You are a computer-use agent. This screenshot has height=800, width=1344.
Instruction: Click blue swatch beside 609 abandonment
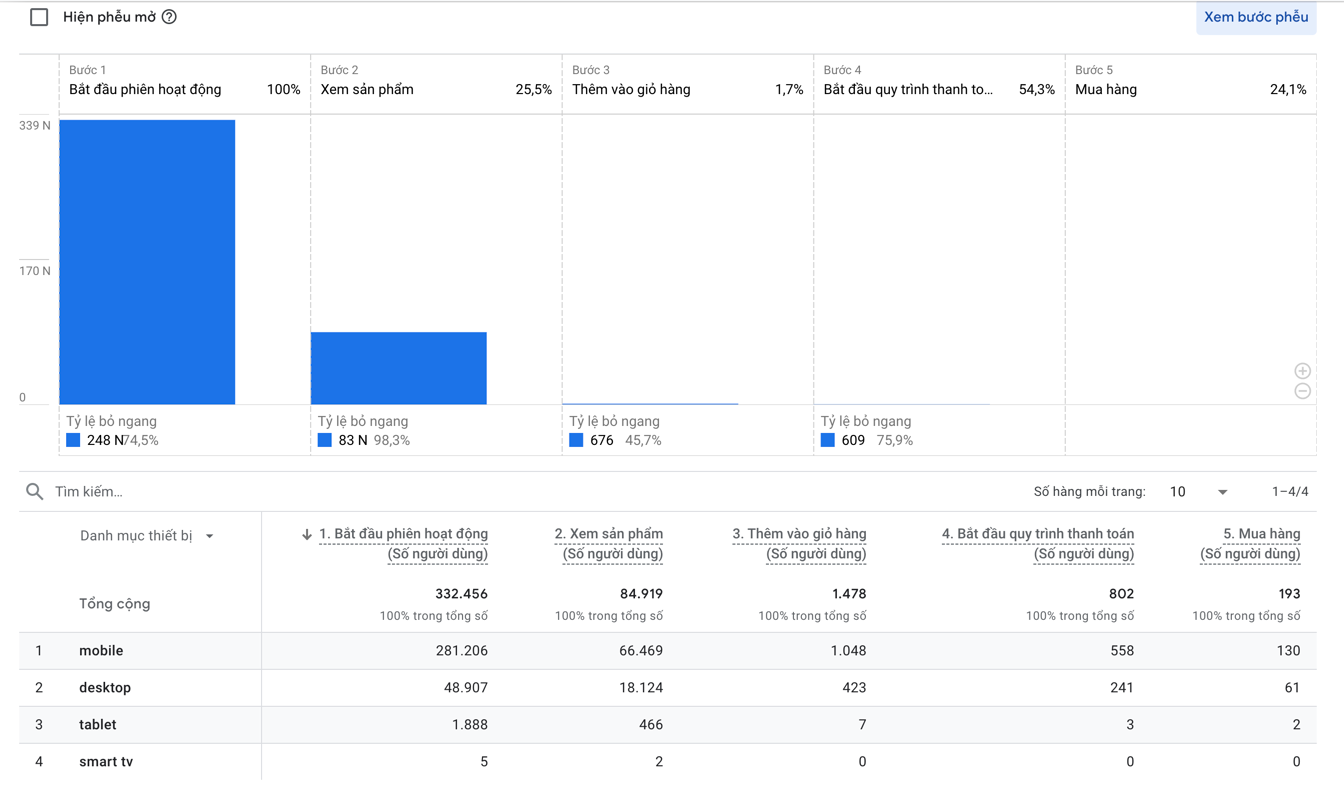click(x=827, y=440)
